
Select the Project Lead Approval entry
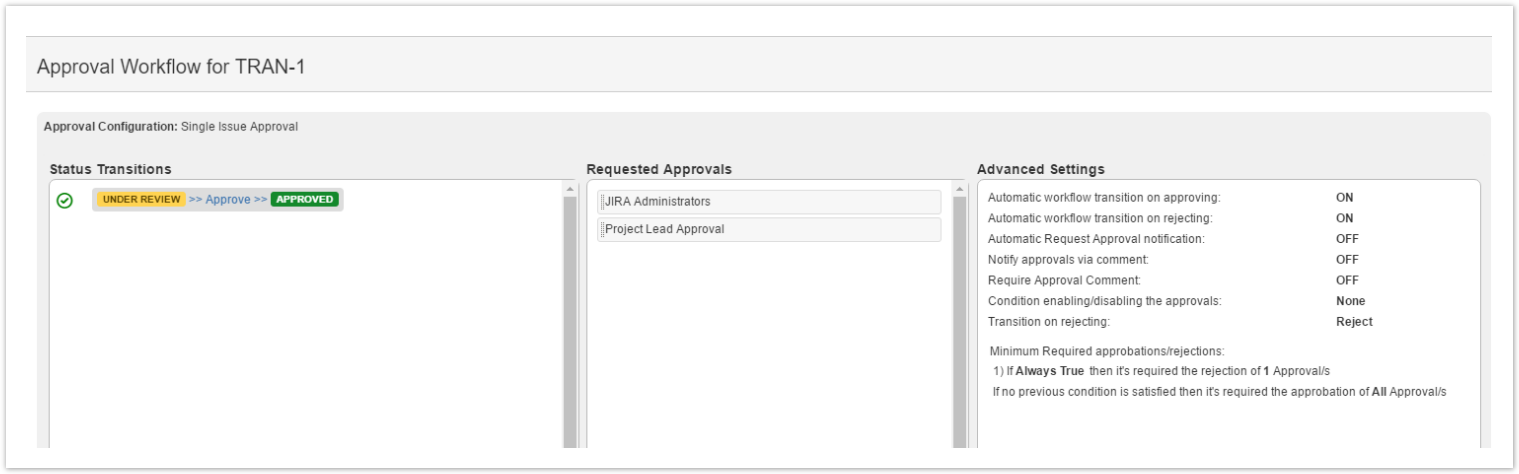click(770, 230)
